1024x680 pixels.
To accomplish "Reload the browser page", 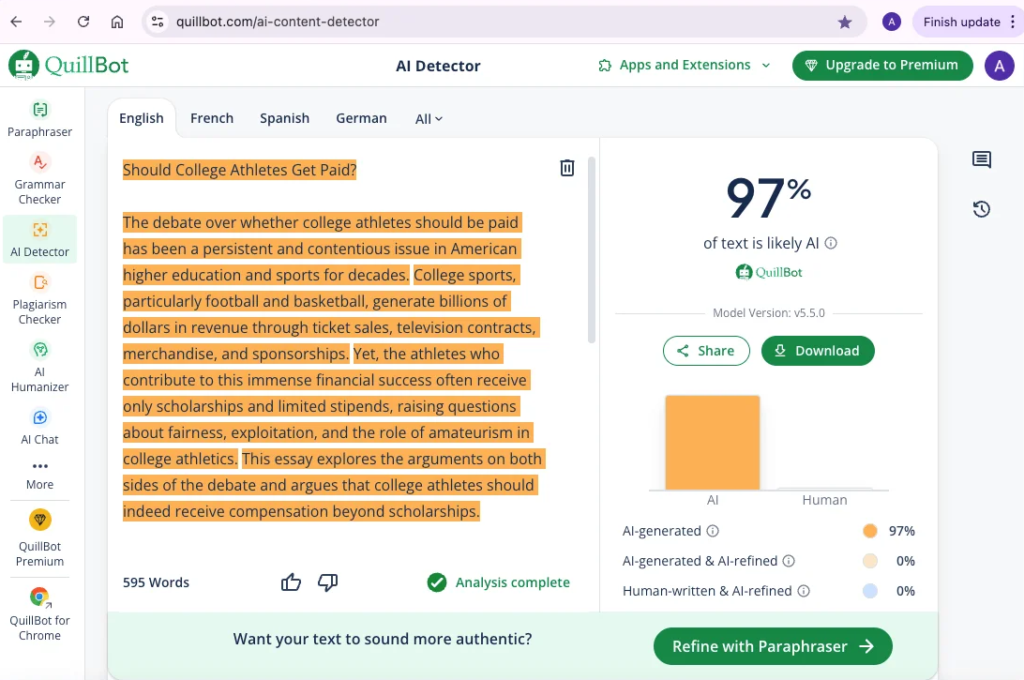I will point(83,22).
